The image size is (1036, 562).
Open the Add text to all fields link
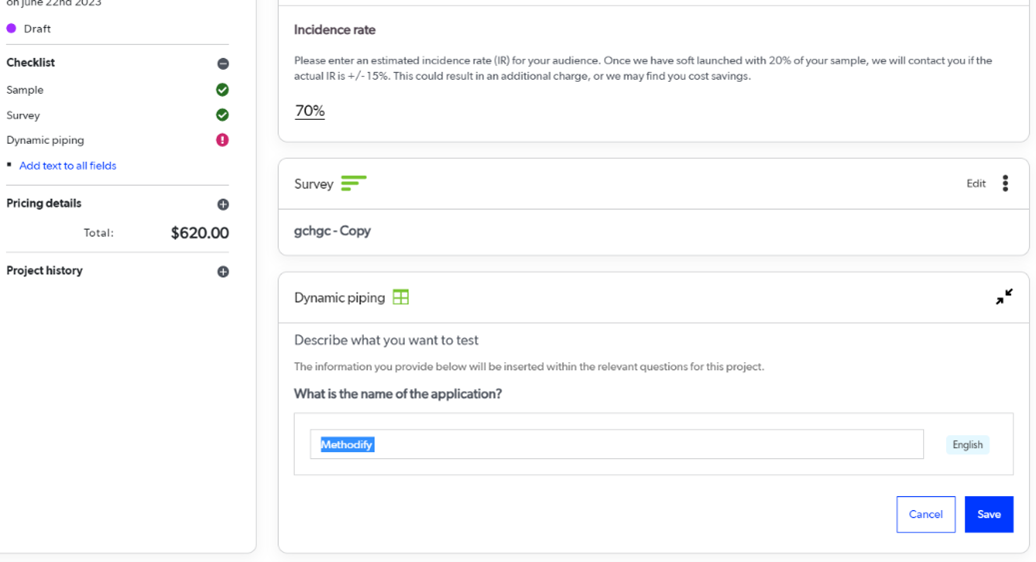[x=68, y=166]
